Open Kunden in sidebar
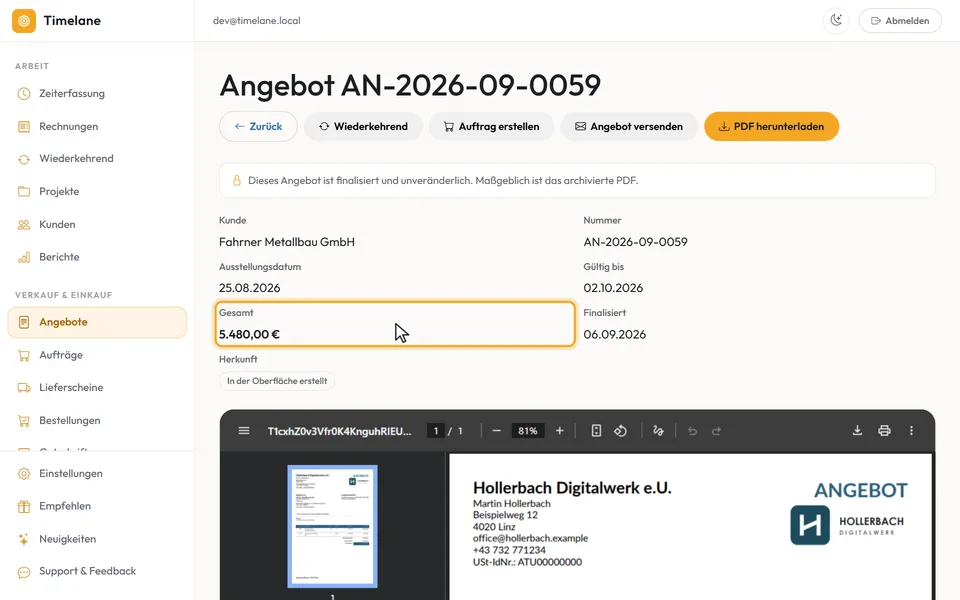This screenshot has width=960, height=600. [97, 225]
